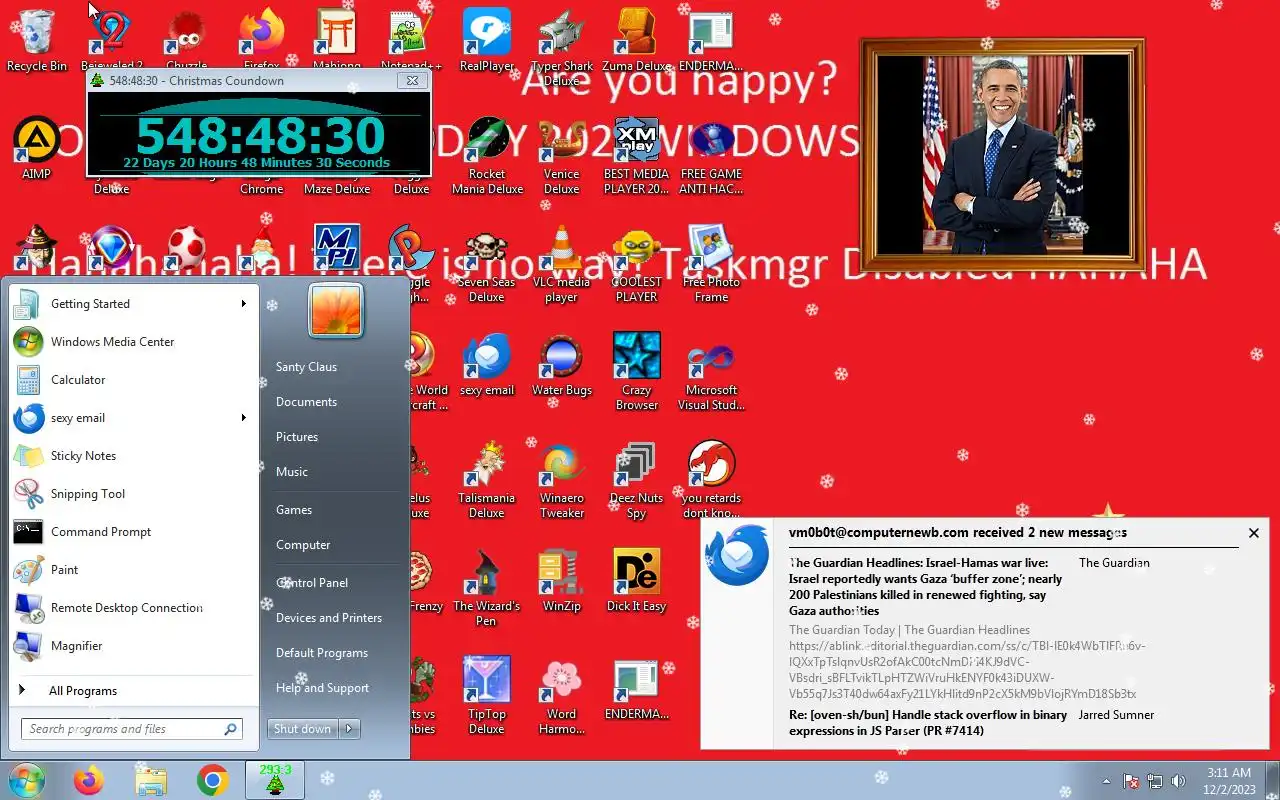This screenshot has width=1280, height=800.
Task: Select the Venice Deluxe icon
Action: pos(562,155)
